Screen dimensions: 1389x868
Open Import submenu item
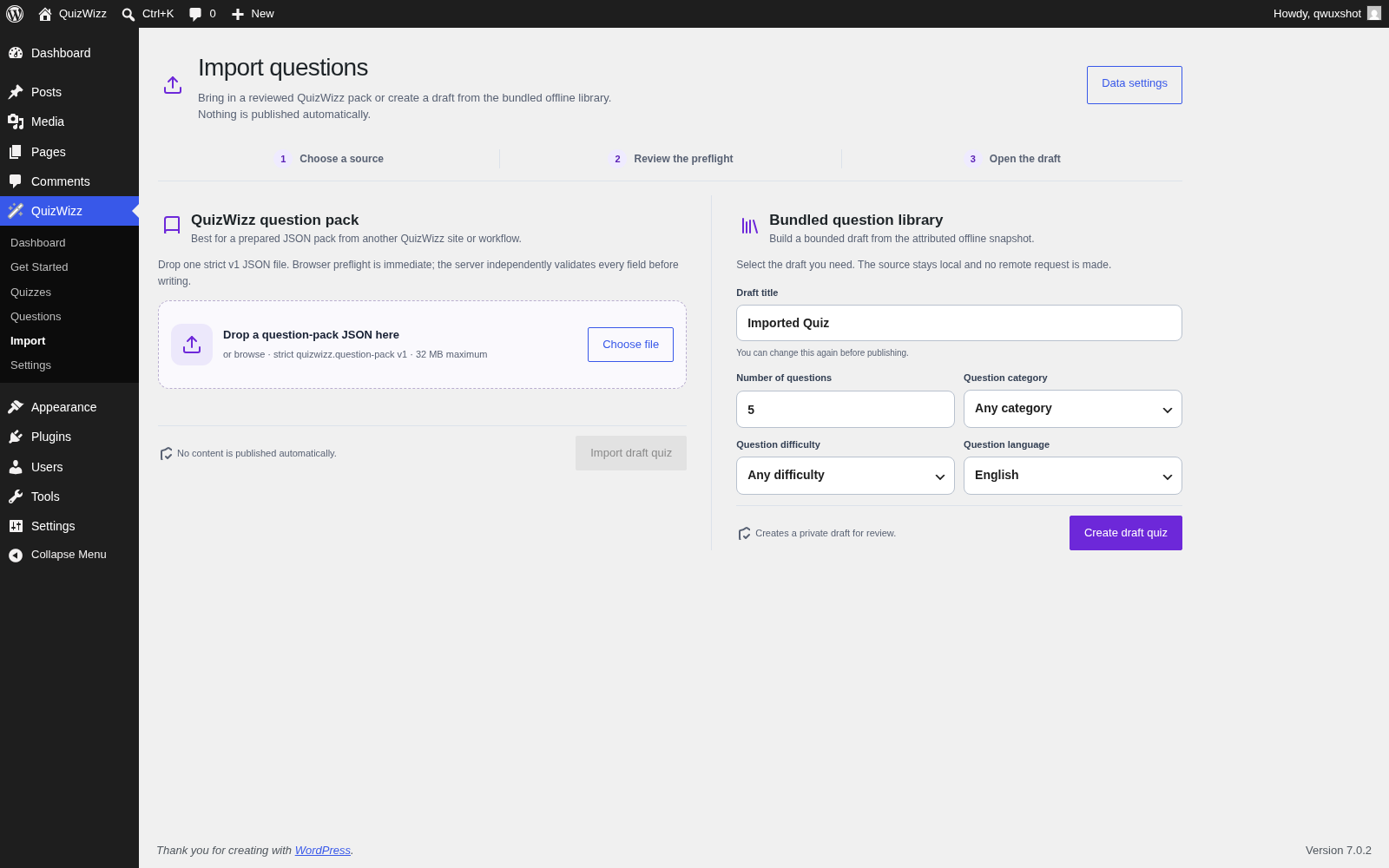point(28,341)
